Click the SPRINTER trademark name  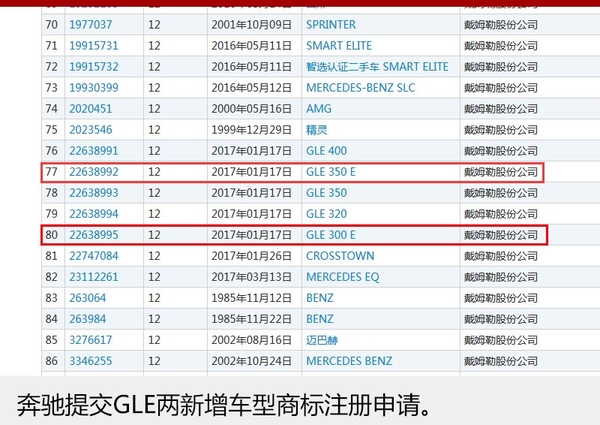(x=331, y=25)
